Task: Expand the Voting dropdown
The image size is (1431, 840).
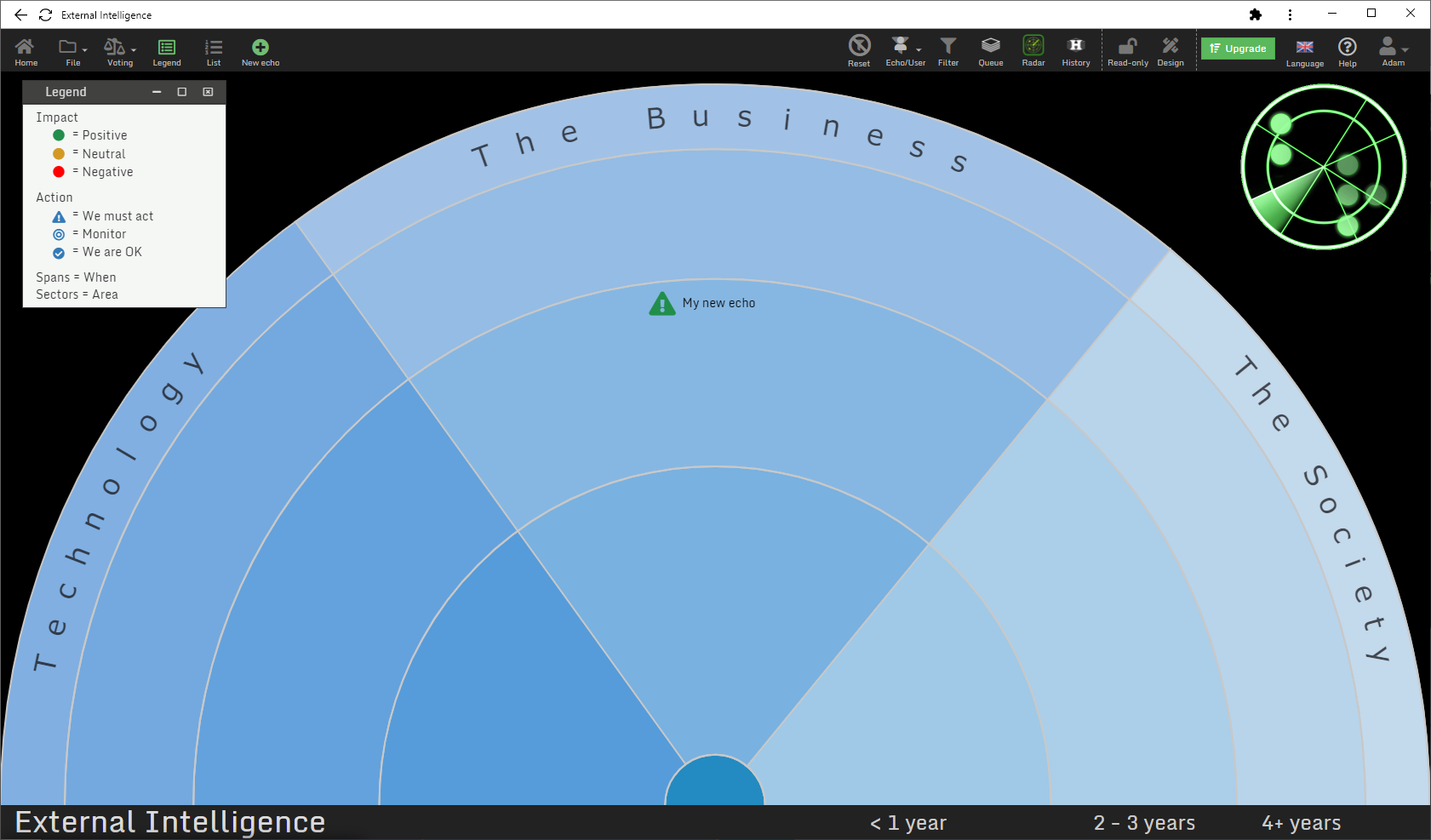Action: tap(120, 51)
